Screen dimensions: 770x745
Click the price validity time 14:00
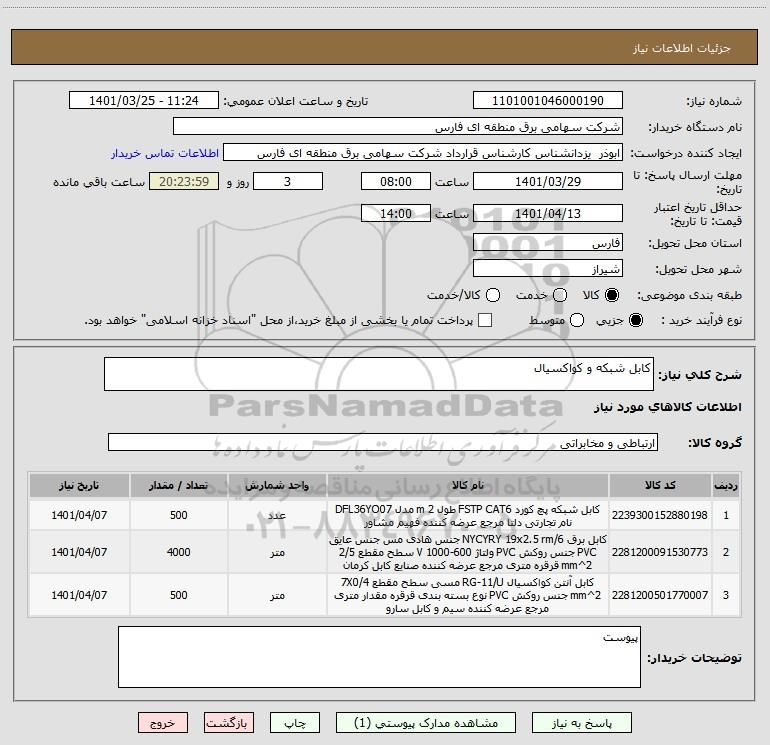(x=396, y=213)
